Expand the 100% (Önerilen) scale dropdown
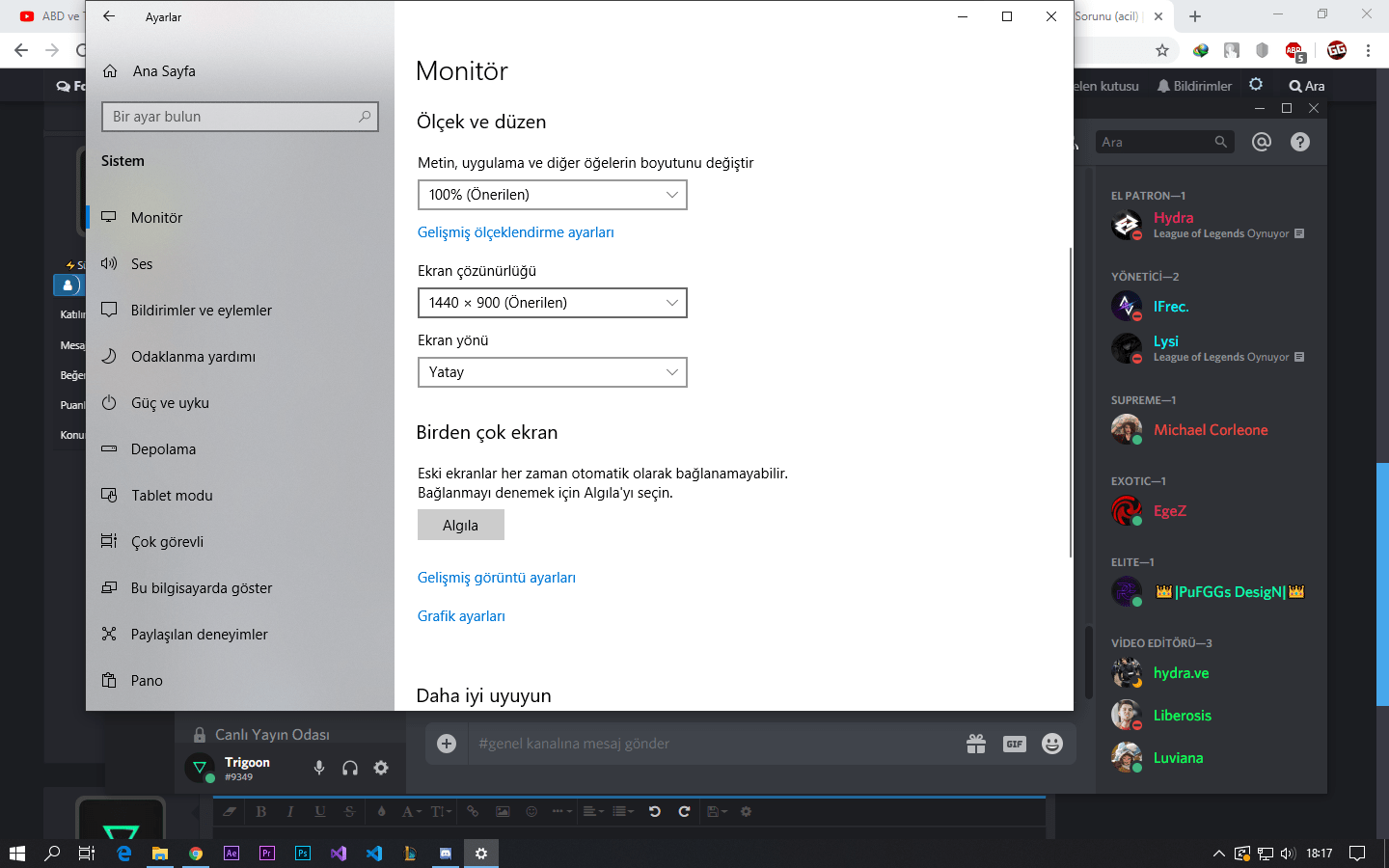Viewport: 1389px width, 868px height. [x=552, y=195]
